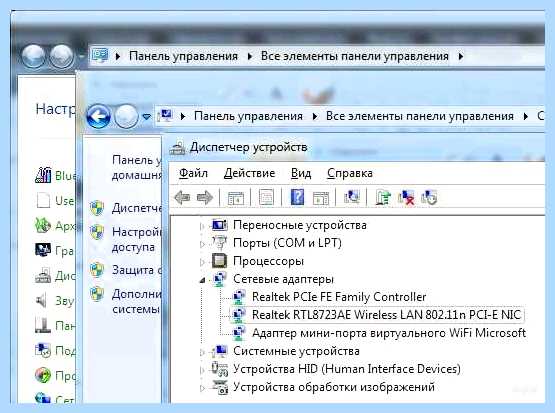This screenshot has height=413, width=555.
Task: Click Scan for hardware changes toolbar icon
Action: 352,197
